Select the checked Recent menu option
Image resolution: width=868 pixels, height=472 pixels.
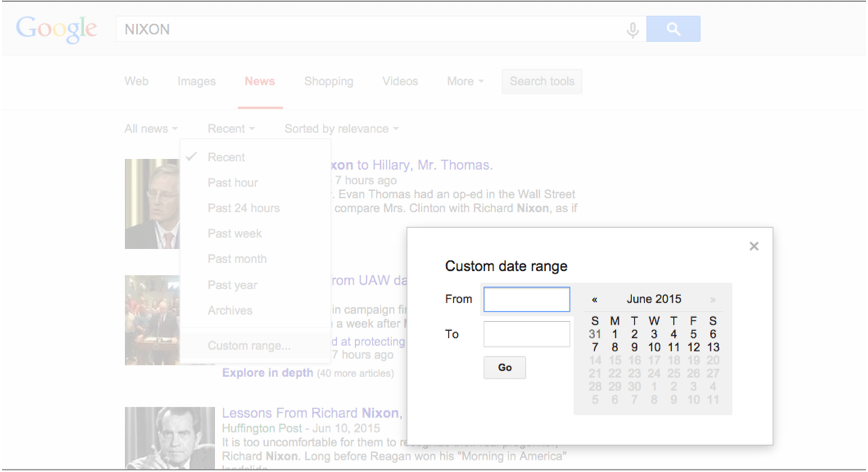pos(226,157)
